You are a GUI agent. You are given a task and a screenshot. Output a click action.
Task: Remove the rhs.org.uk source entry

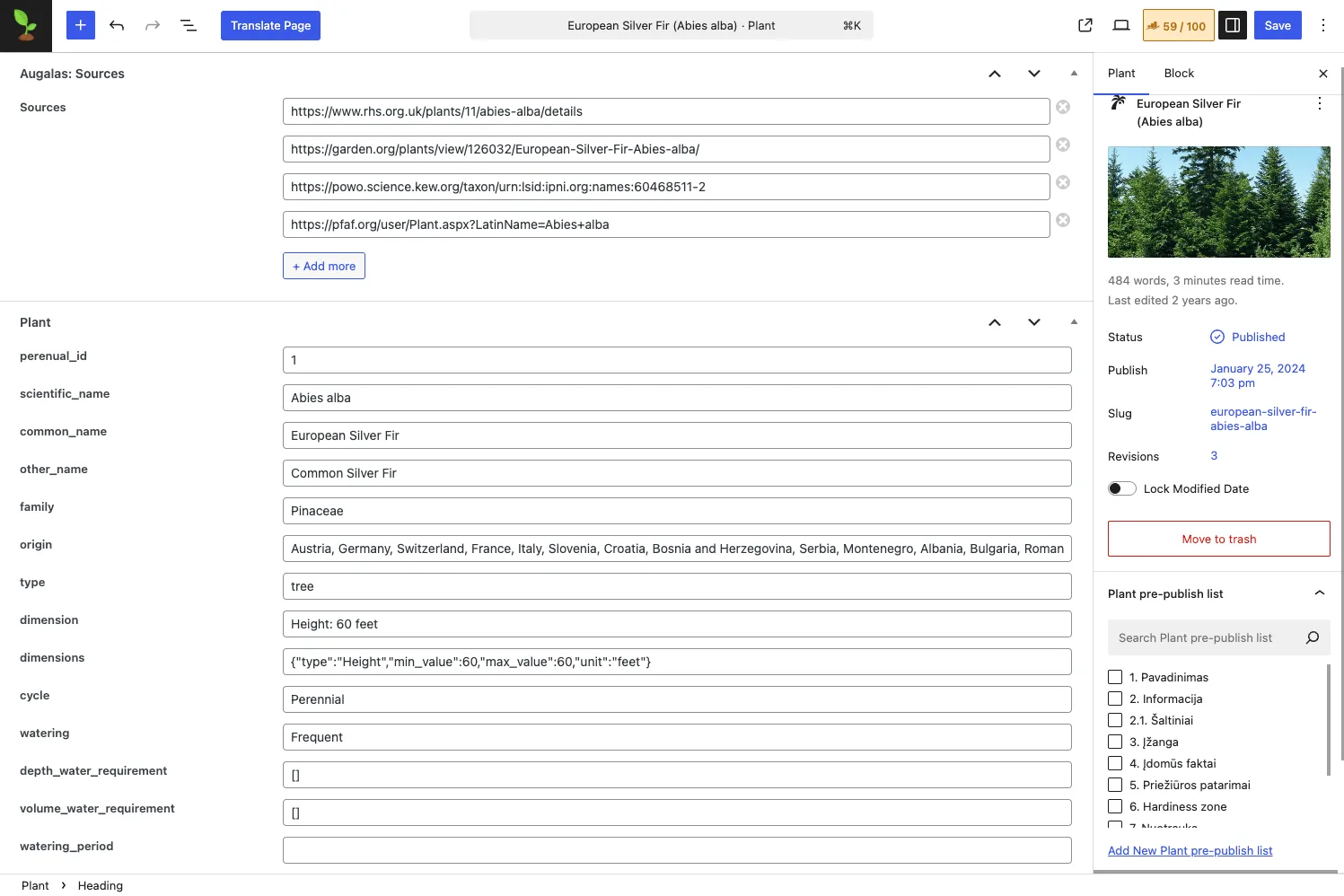point(1063,107)
